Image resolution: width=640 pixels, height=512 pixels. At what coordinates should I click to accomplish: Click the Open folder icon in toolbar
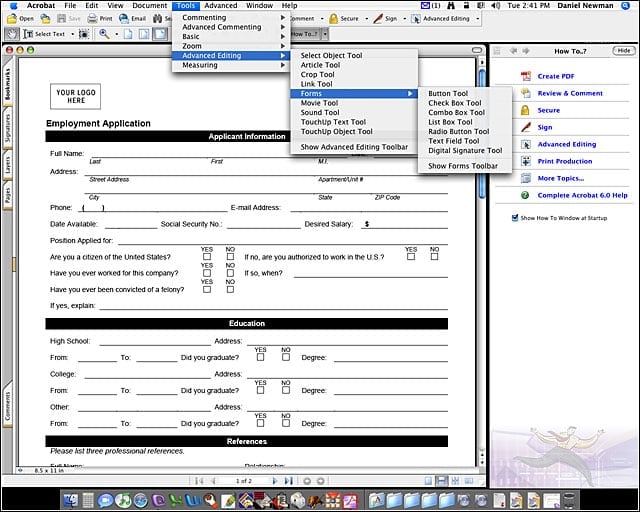click(12, 19)
